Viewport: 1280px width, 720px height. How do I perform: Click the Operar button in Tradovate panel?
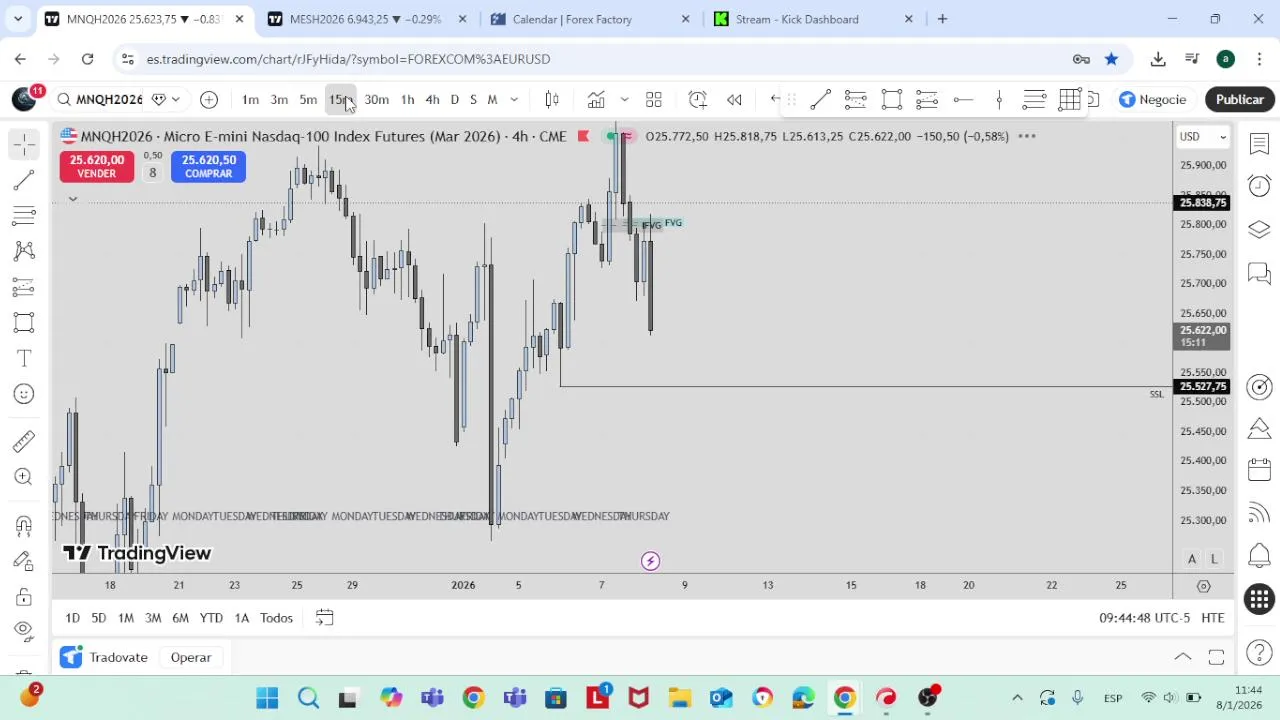(x=190, y=657)
